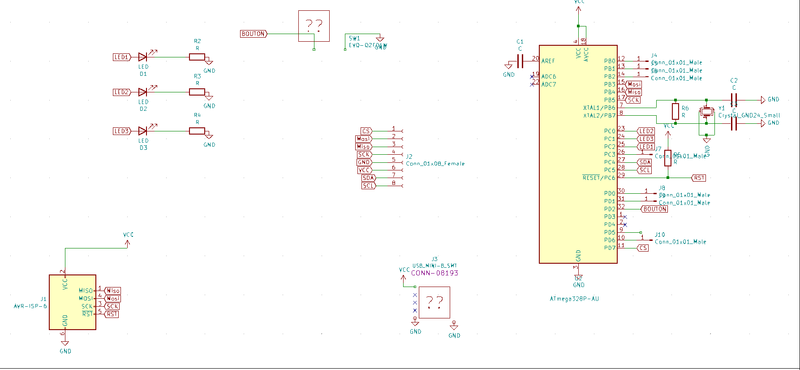
Task: Click the ATmega328P-AU chip body
Action: pos(578,154)
